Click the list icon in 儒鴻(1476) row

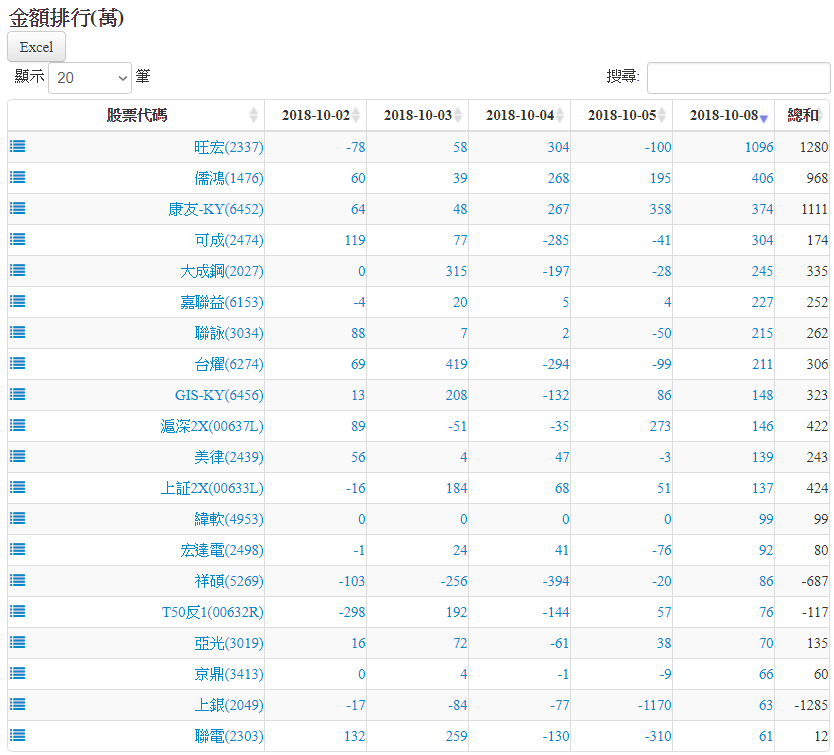pos(18,177)
